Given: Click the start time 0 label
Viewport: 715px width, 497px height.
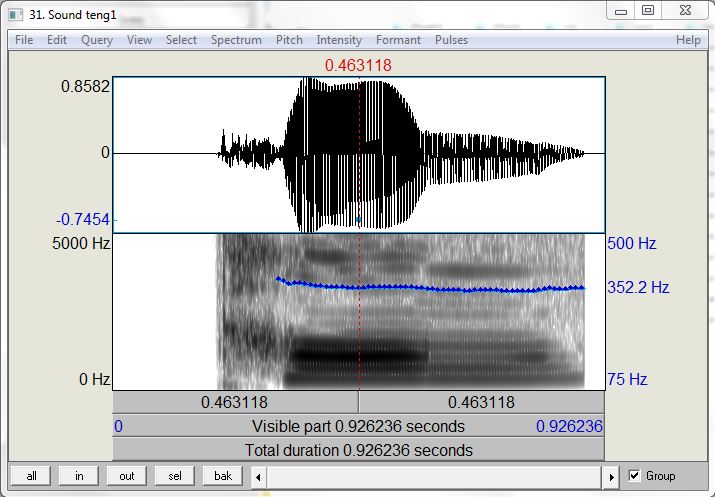Looking at the screenshot, I should (118, 426).
